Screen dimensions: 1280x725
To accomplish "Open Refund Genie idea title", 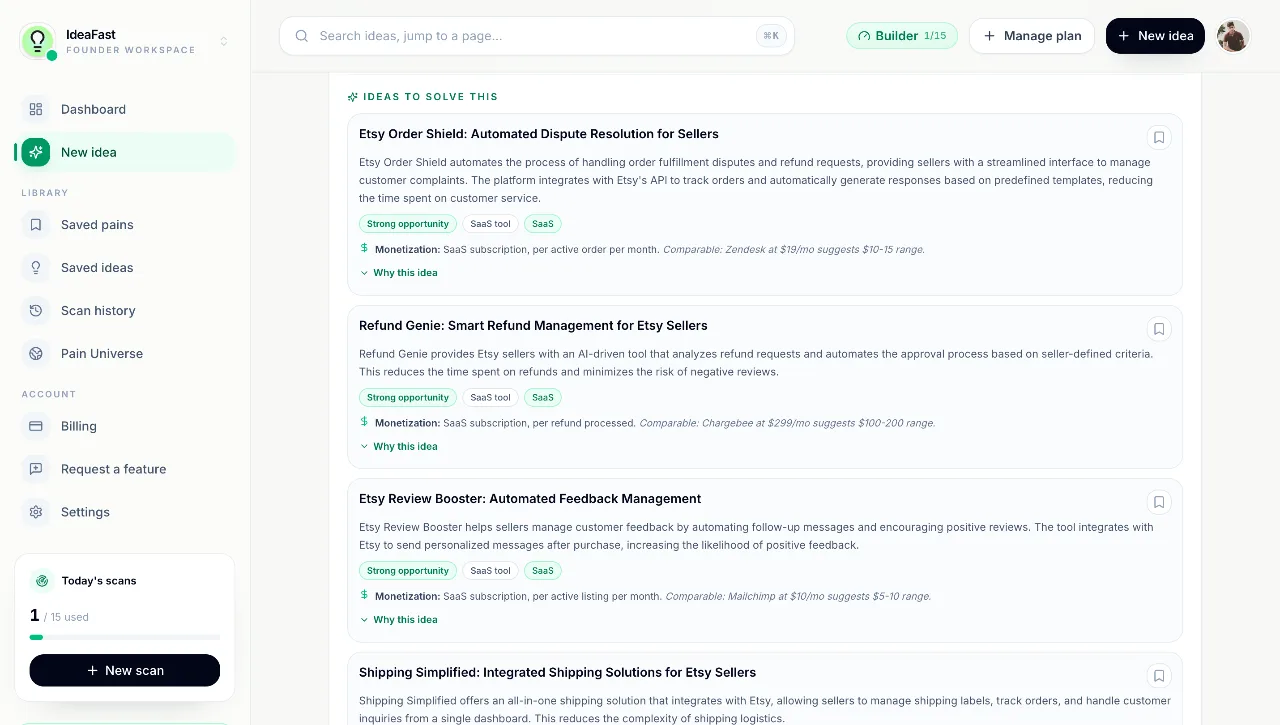I will [533, 326].
